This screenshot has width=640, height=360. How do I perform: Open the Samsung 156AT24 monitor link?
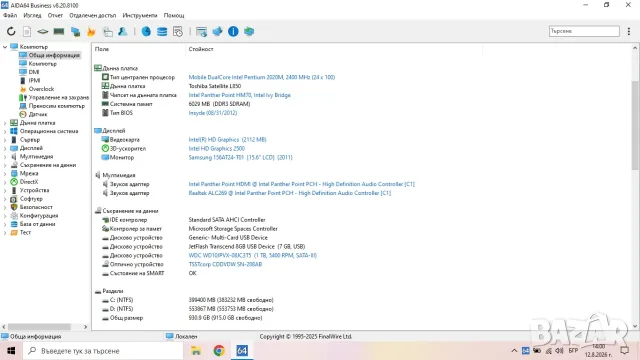pos(240,157)
